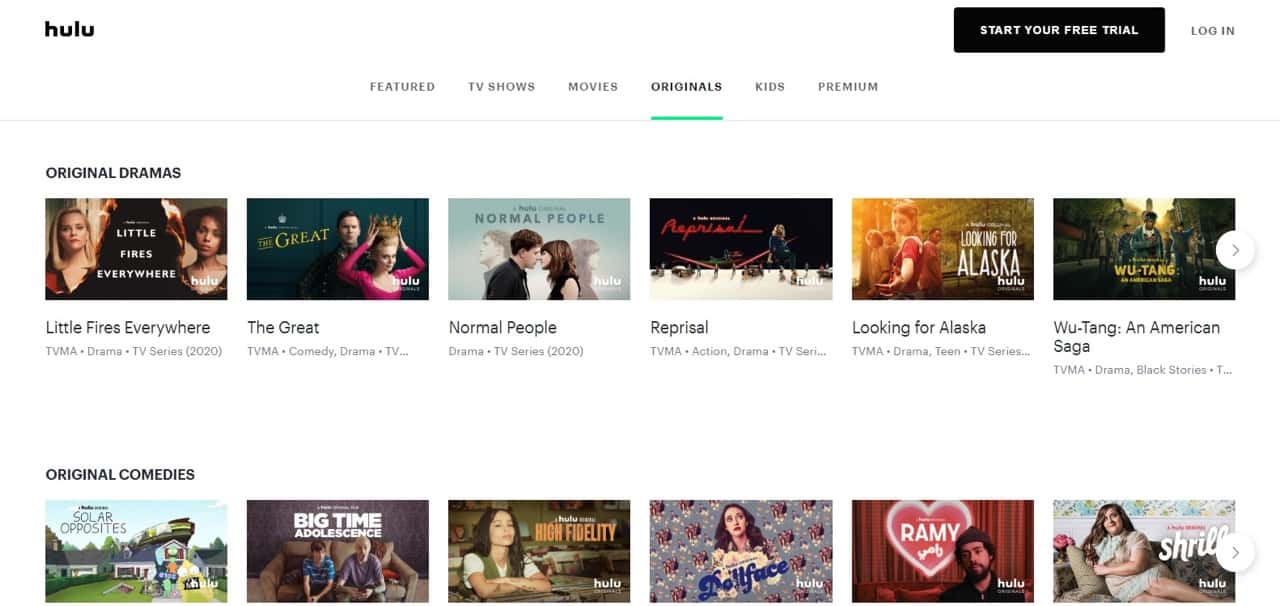Image resolution: width=1280 pixels, height=606 pixels.
Task: Open Looking for Alaska thumbnail
Action: 943,249
